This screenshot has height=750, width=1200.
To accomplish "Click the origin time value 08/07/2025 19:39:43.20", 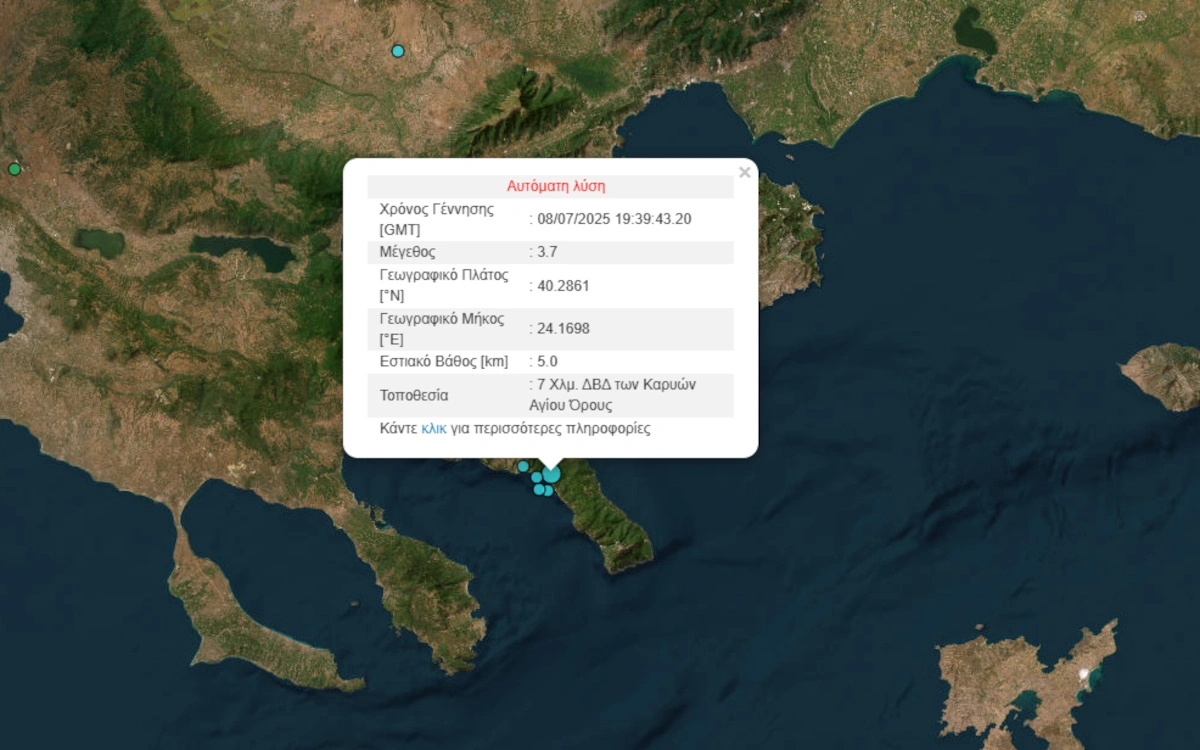I will pyautogui.click(x=614, y=219).
